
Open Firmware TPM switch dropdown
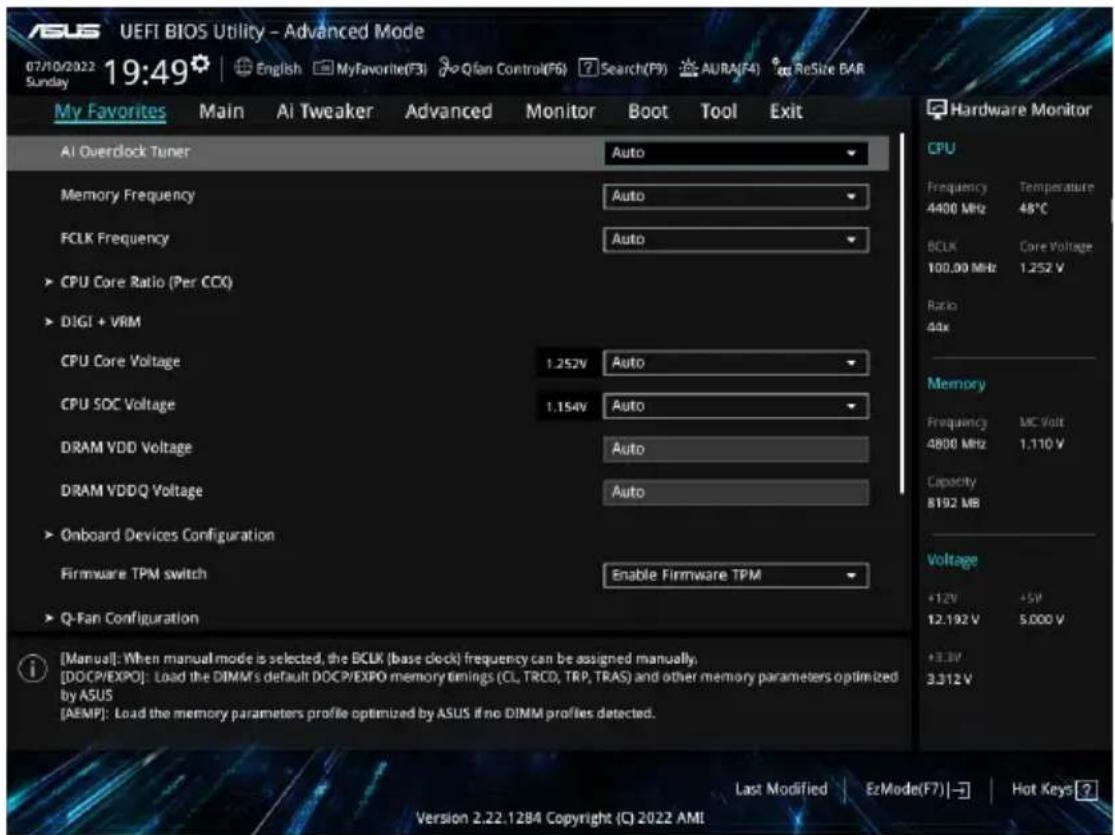[x=735, y=575]
